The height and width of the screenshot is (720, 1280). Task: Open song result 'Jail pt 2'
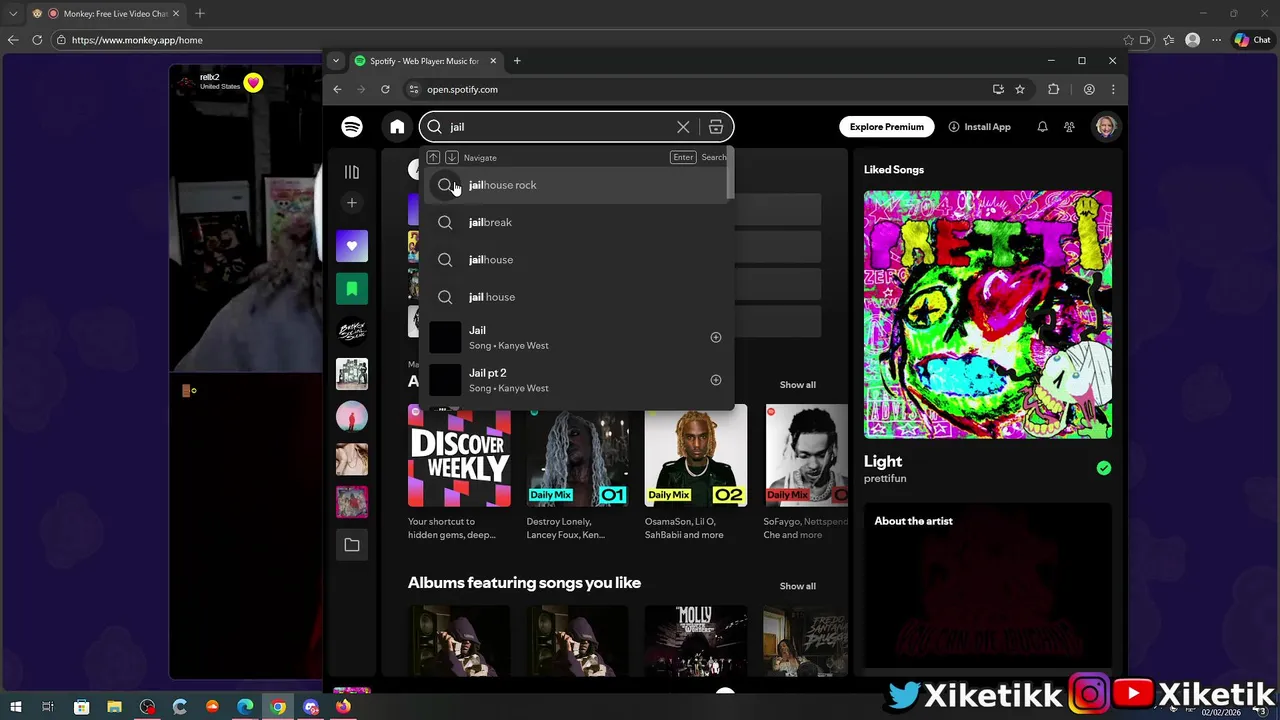tap(575, 380)
